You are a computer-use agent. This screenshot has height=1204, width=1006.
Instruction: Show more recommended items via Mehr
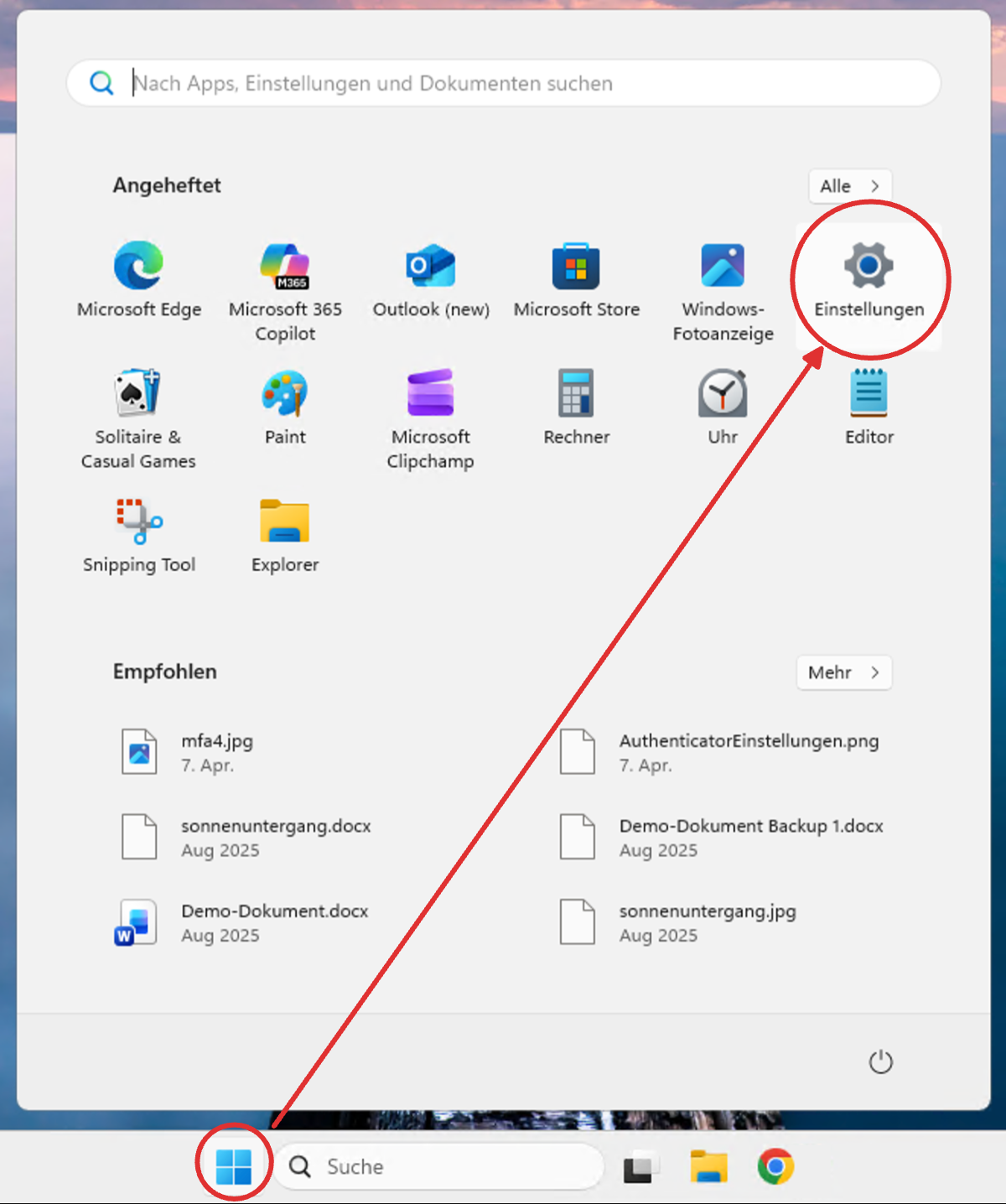[844, 672]
